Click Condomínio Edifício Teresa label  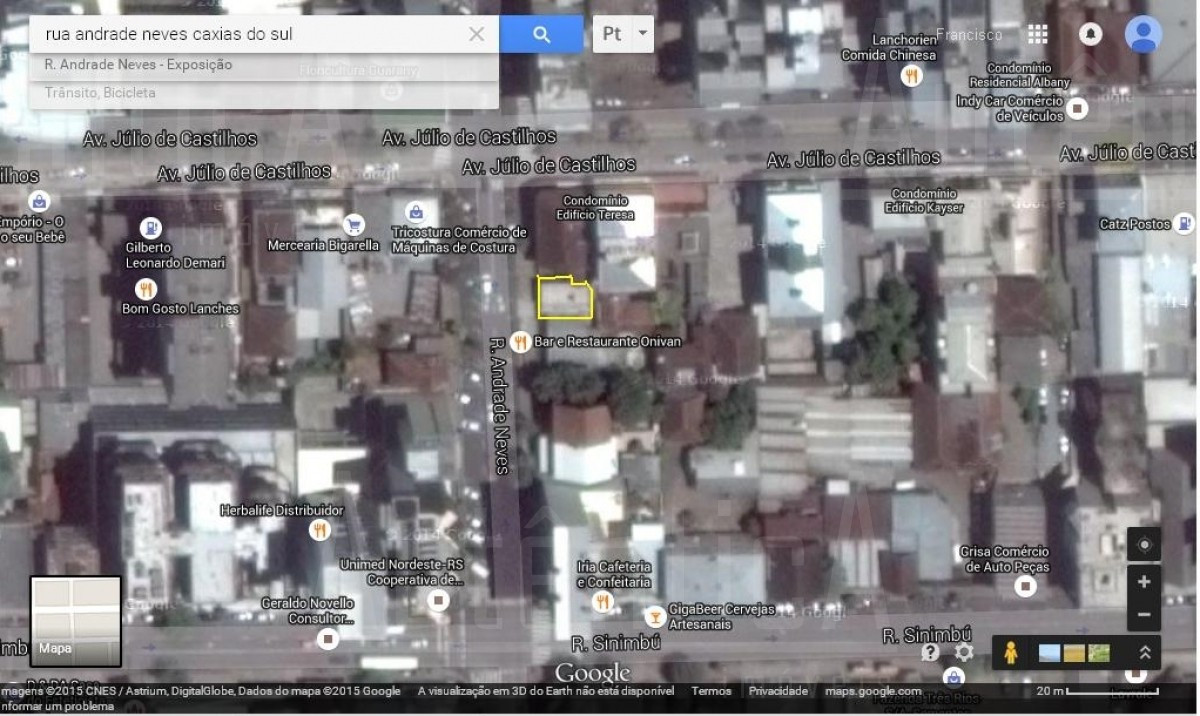[x=595, y=207]
